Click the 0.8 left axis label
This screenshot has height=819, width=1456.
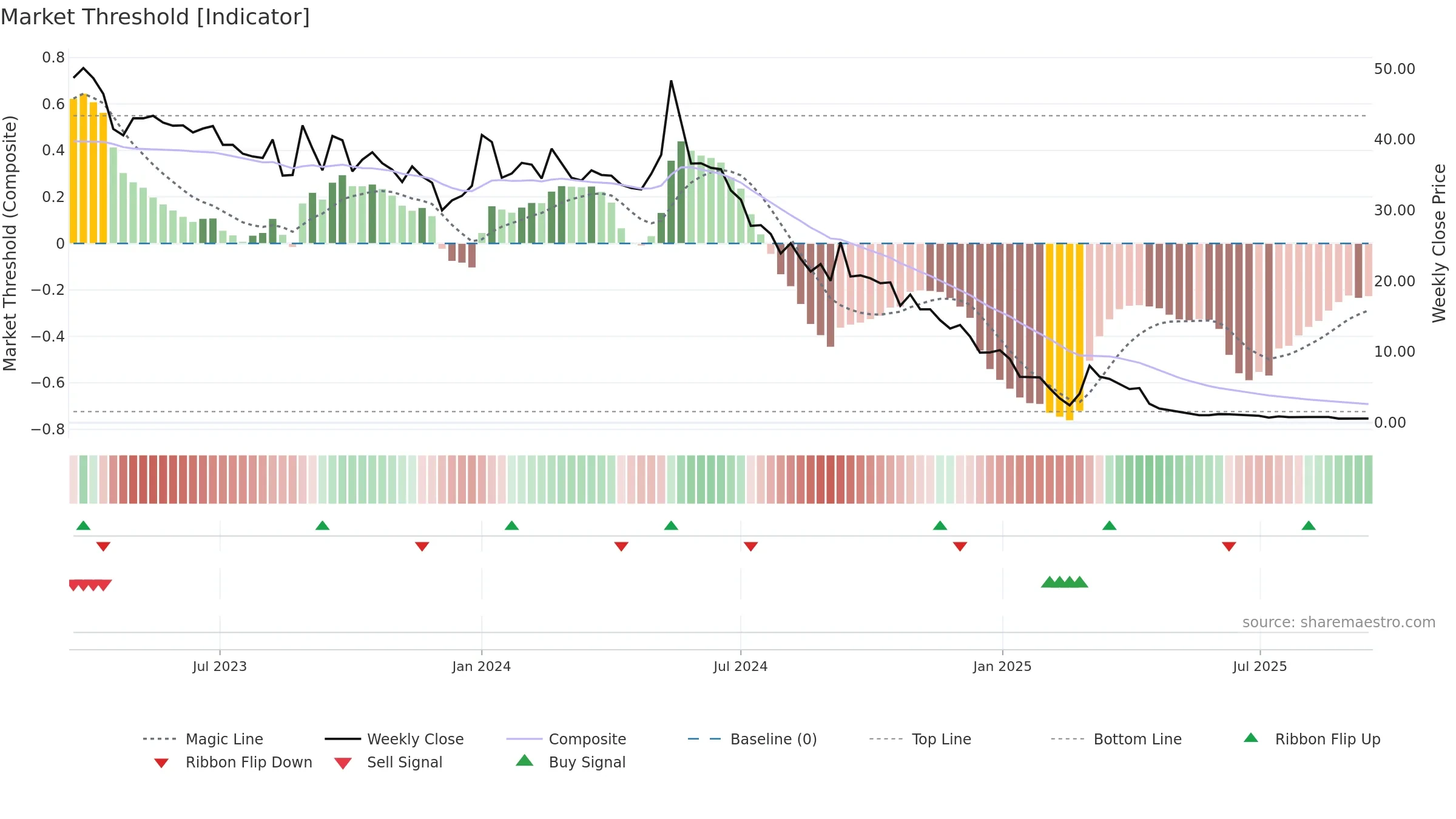[x=53, y=58]
